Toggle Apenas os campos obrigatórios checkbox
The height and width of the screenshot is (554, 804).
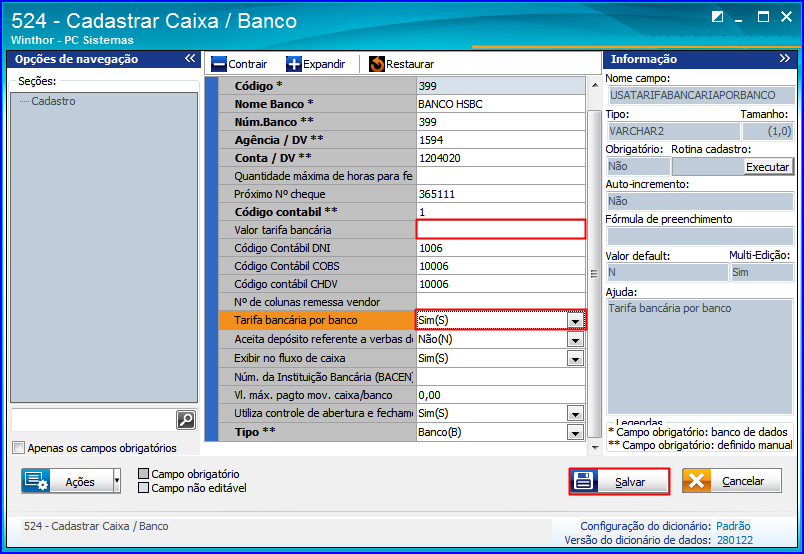click(x=18, y=448)
